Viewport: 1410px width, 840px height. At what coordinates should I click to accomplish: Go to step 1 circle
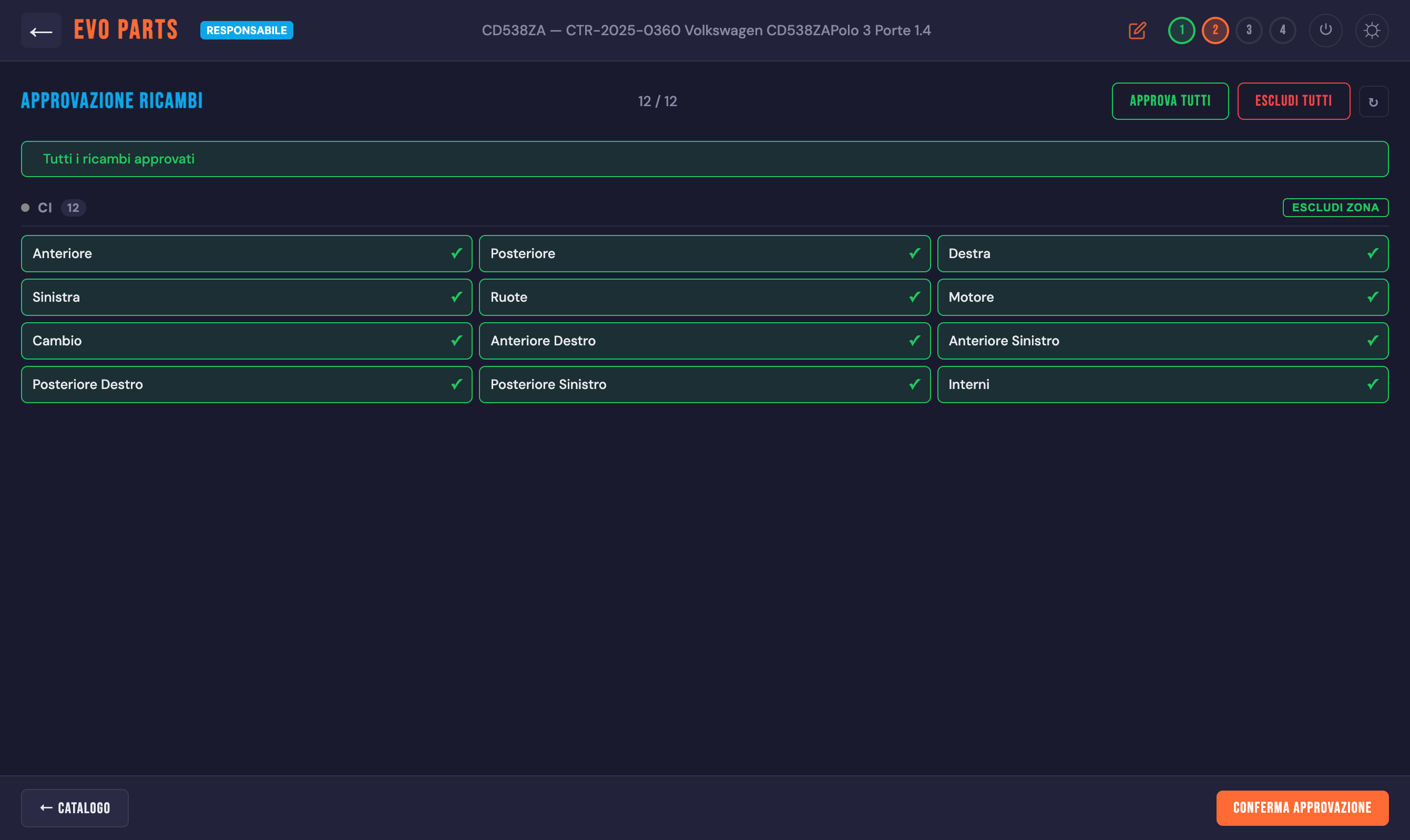click(1181, 30)
